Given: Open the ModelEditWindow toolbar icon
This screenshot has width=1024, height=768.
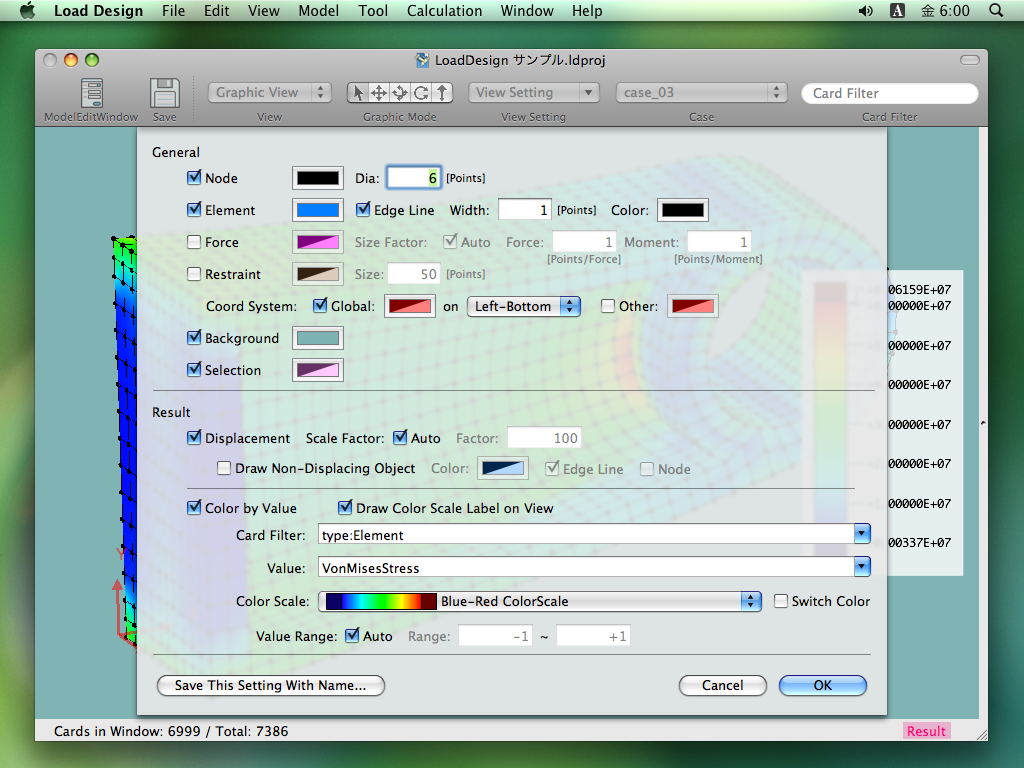Looking at the screenshot, I should 91,93.
